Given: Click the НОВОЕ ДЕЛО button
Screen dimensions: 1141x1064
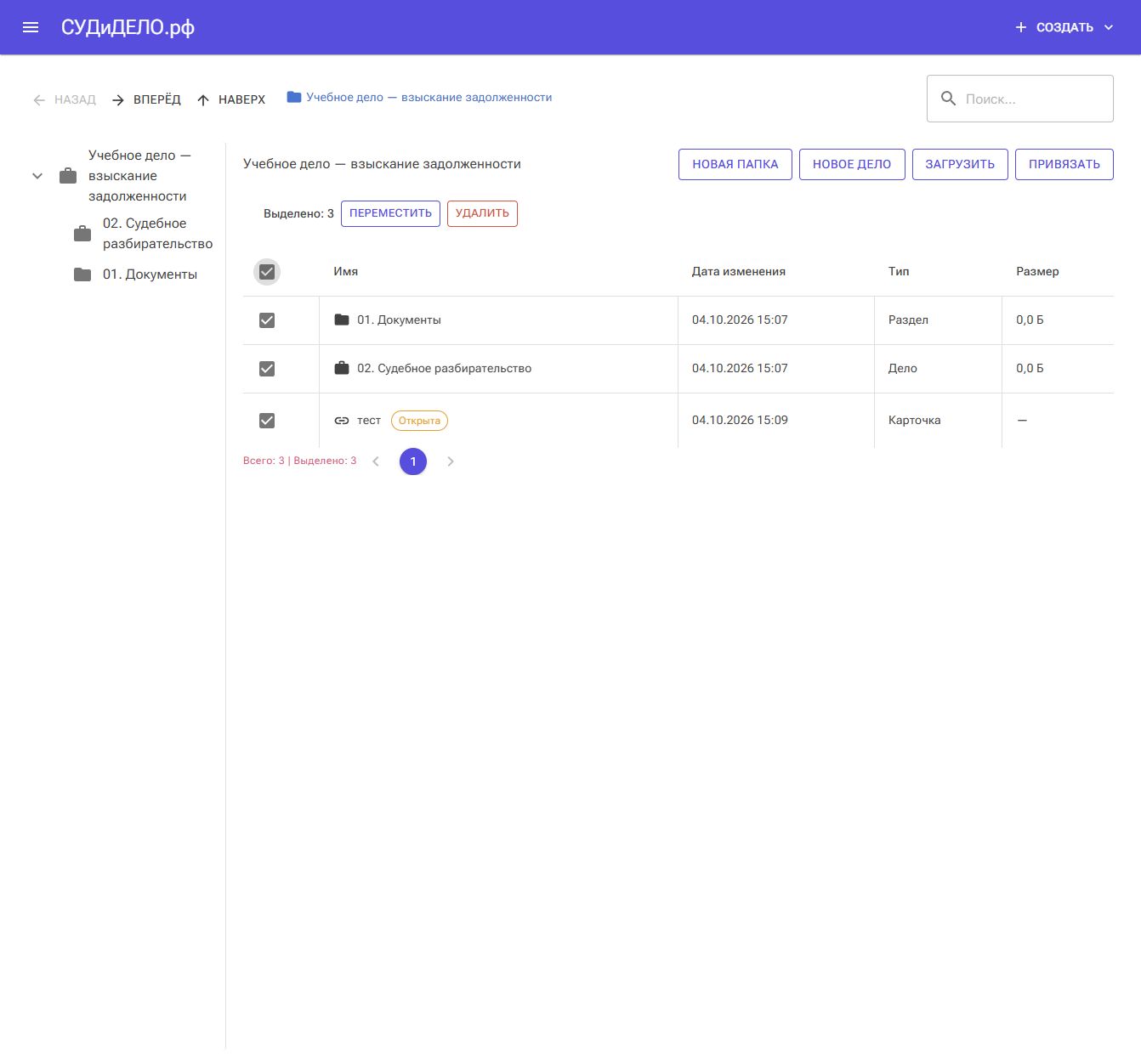Looking at the screenshot, I should (852, 165).
